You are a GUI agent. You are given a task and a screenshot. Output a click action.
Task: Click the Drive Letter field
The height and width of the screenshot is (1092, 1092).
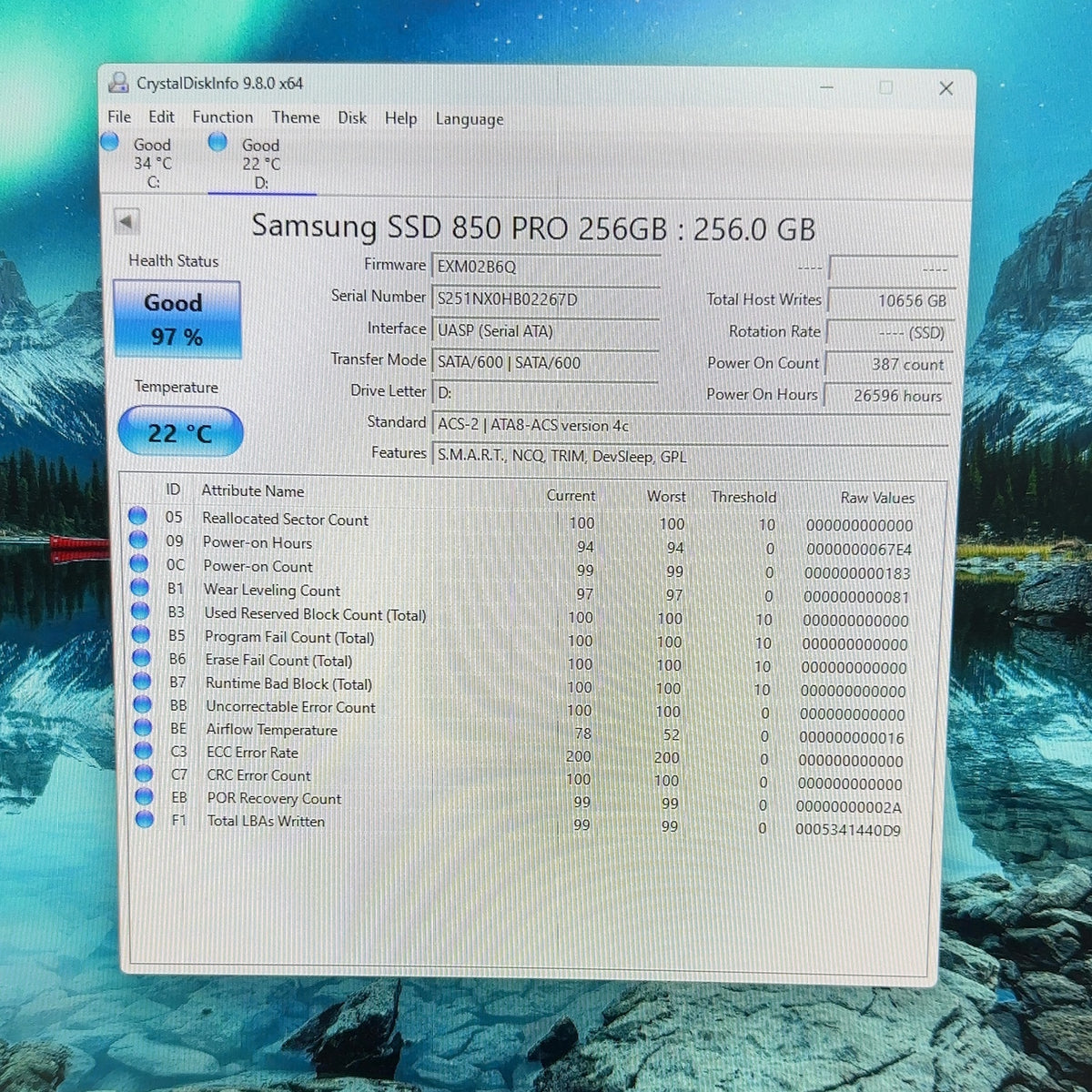click(x=546, y=393)
